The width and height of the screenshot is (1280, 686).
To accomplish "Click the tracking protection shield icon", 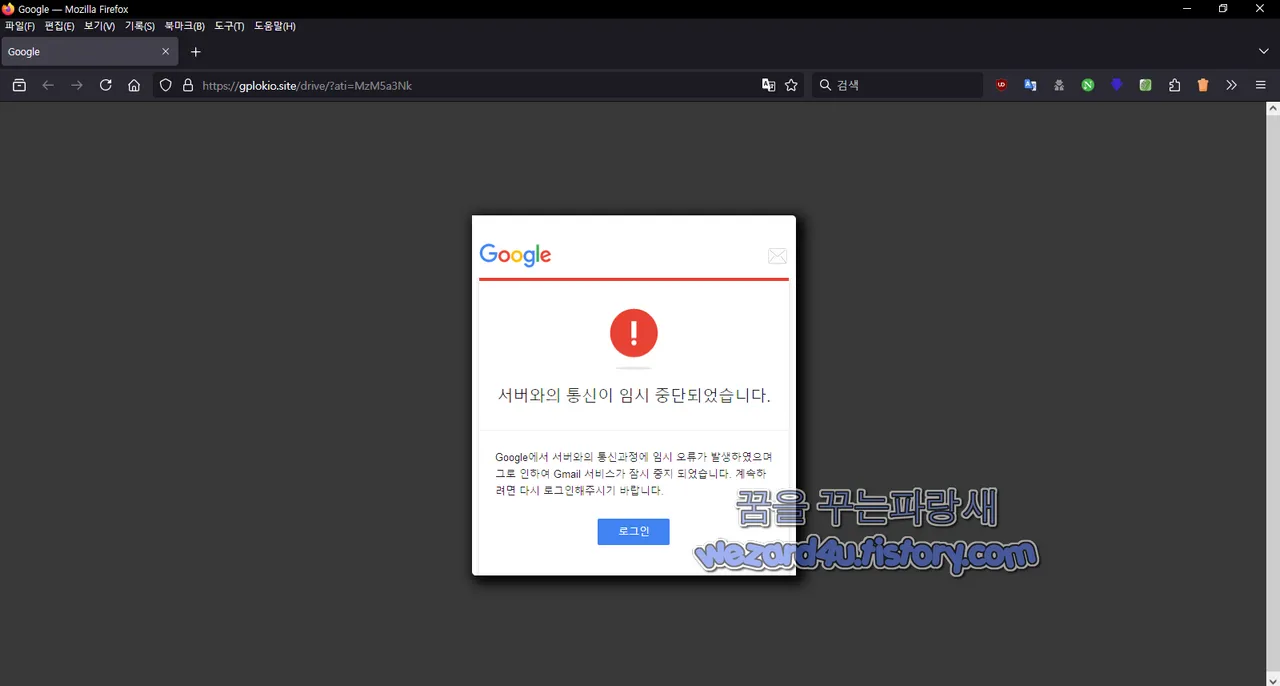I will click(x=166, y=86).
